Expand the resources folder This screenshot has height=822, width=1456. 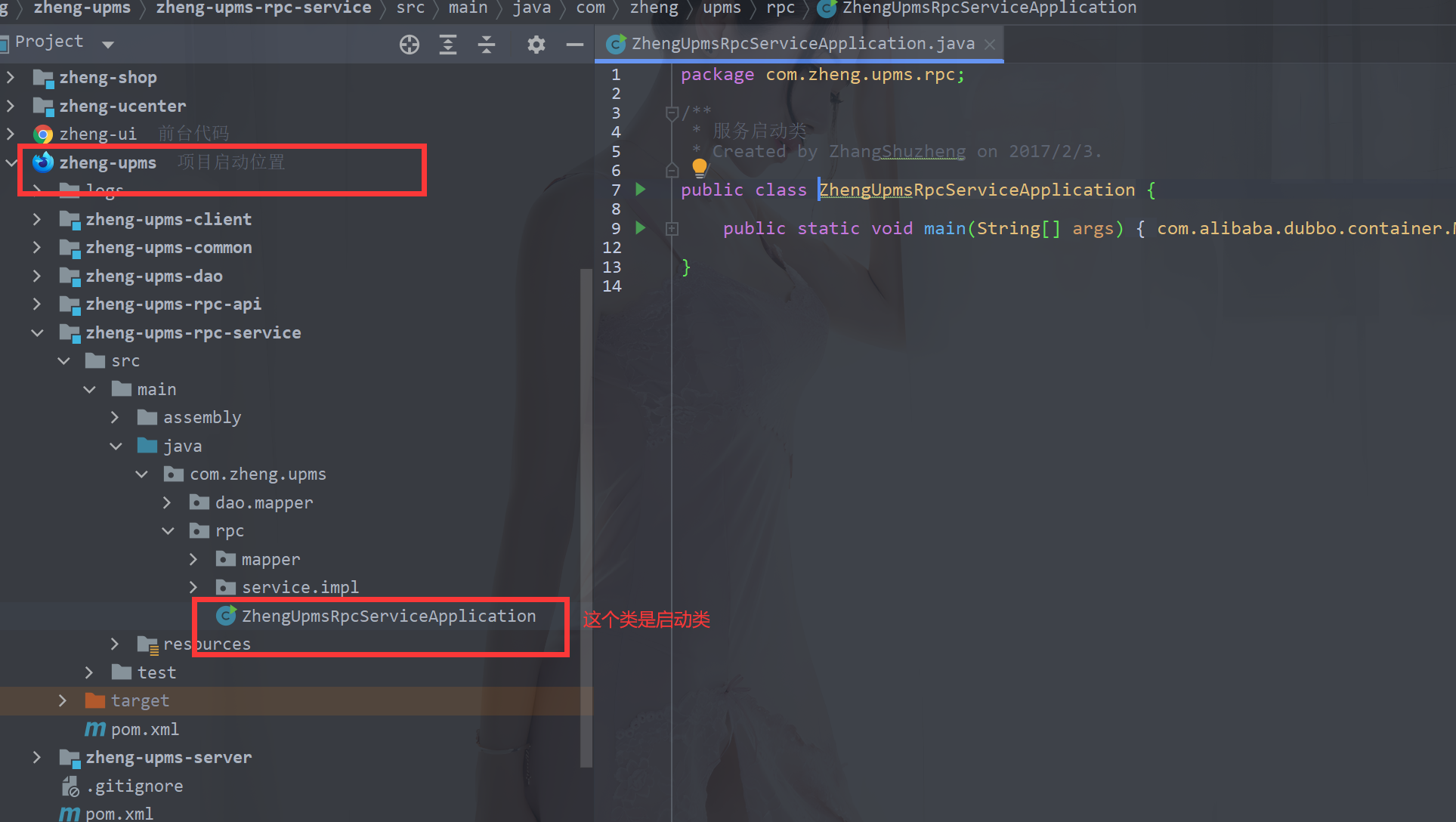coord(115,644)
